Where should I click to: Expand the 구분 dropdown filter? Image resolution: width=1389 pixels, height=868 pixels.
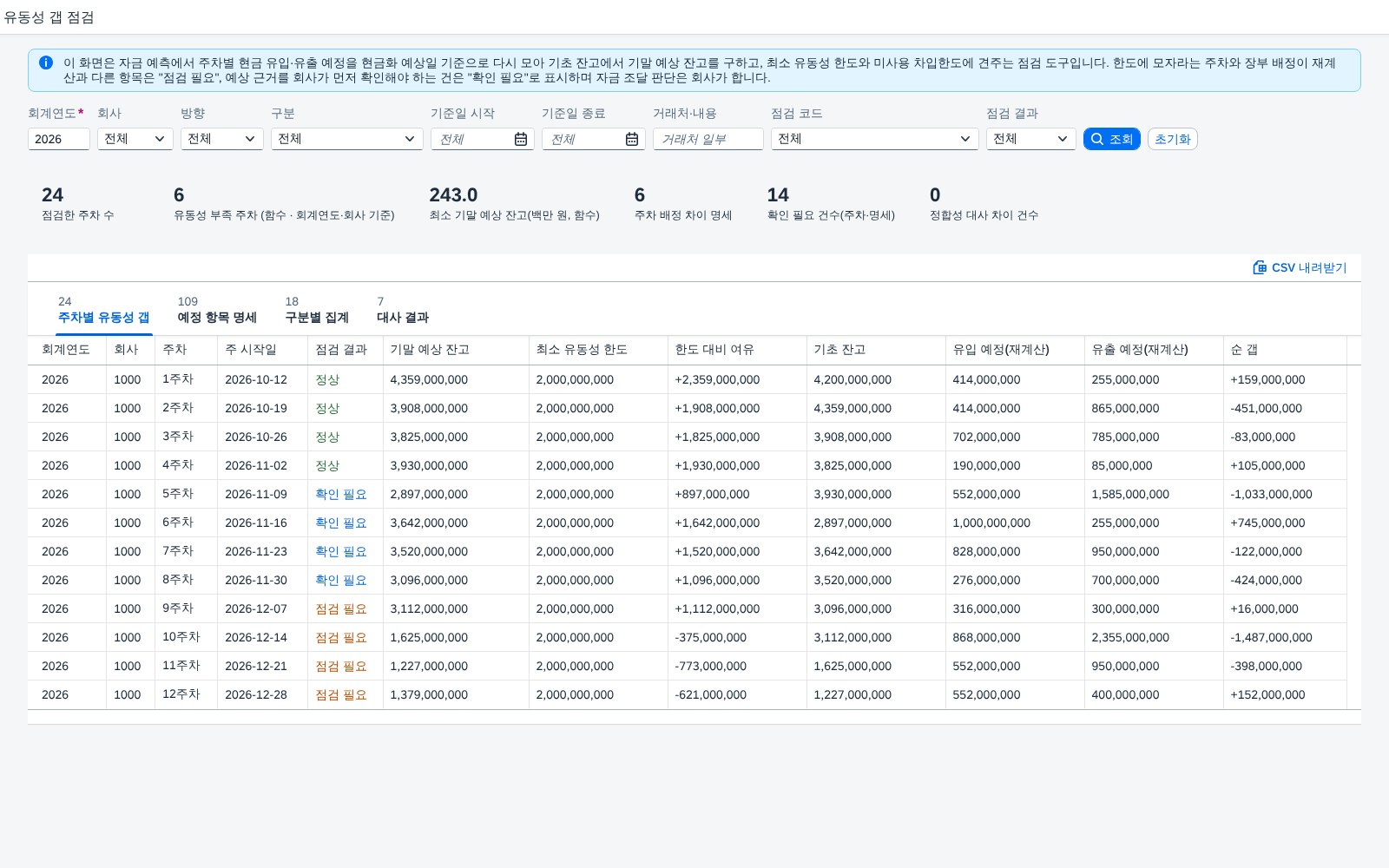tap(347, 139)
